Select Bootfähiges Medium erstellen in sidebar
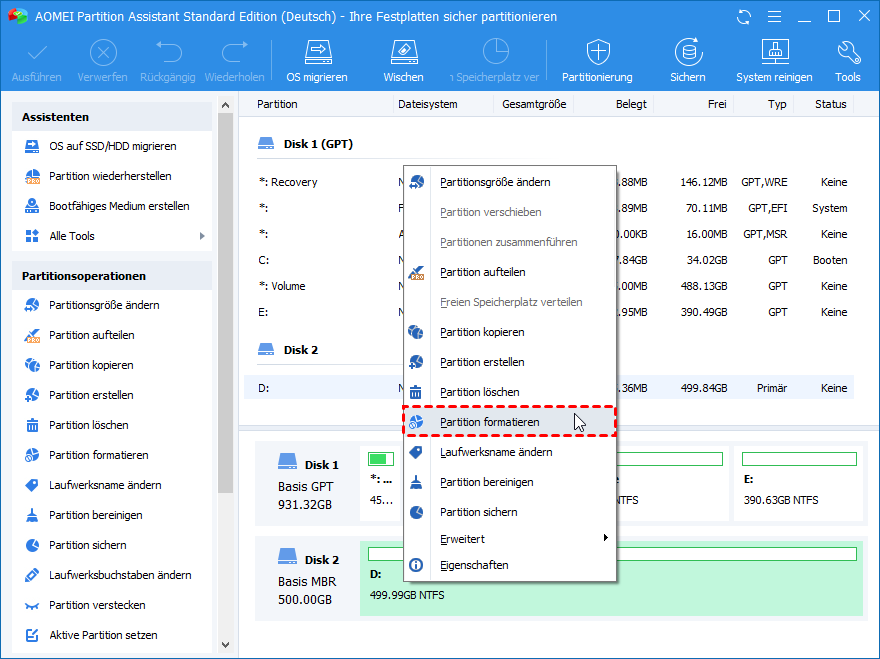The image size is (880, 659). coord(119,206)
